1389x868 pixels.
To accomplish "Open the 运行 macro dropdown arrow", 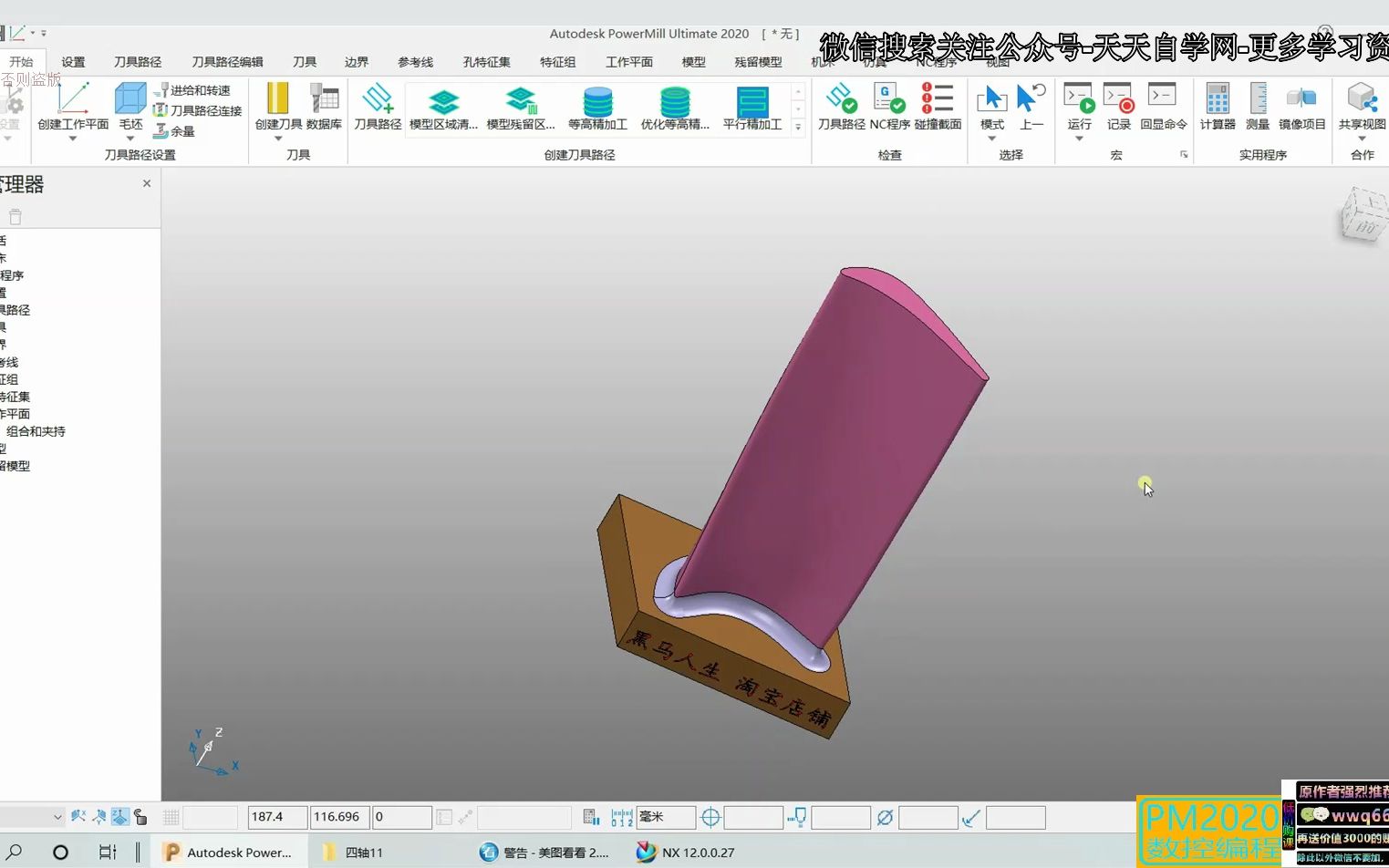I will pyautogui.click(x=1079, y=139).
